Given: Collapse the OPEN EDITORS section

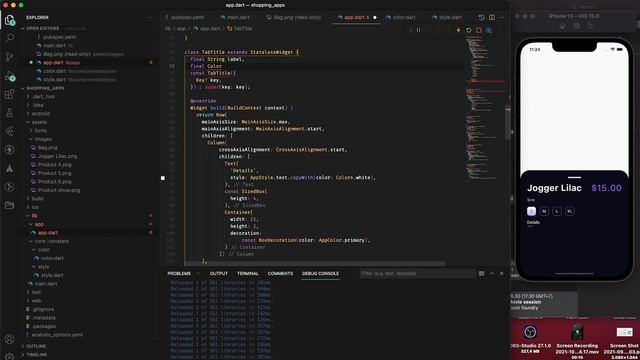Looking at the screenshot, I should click(42, 29).
